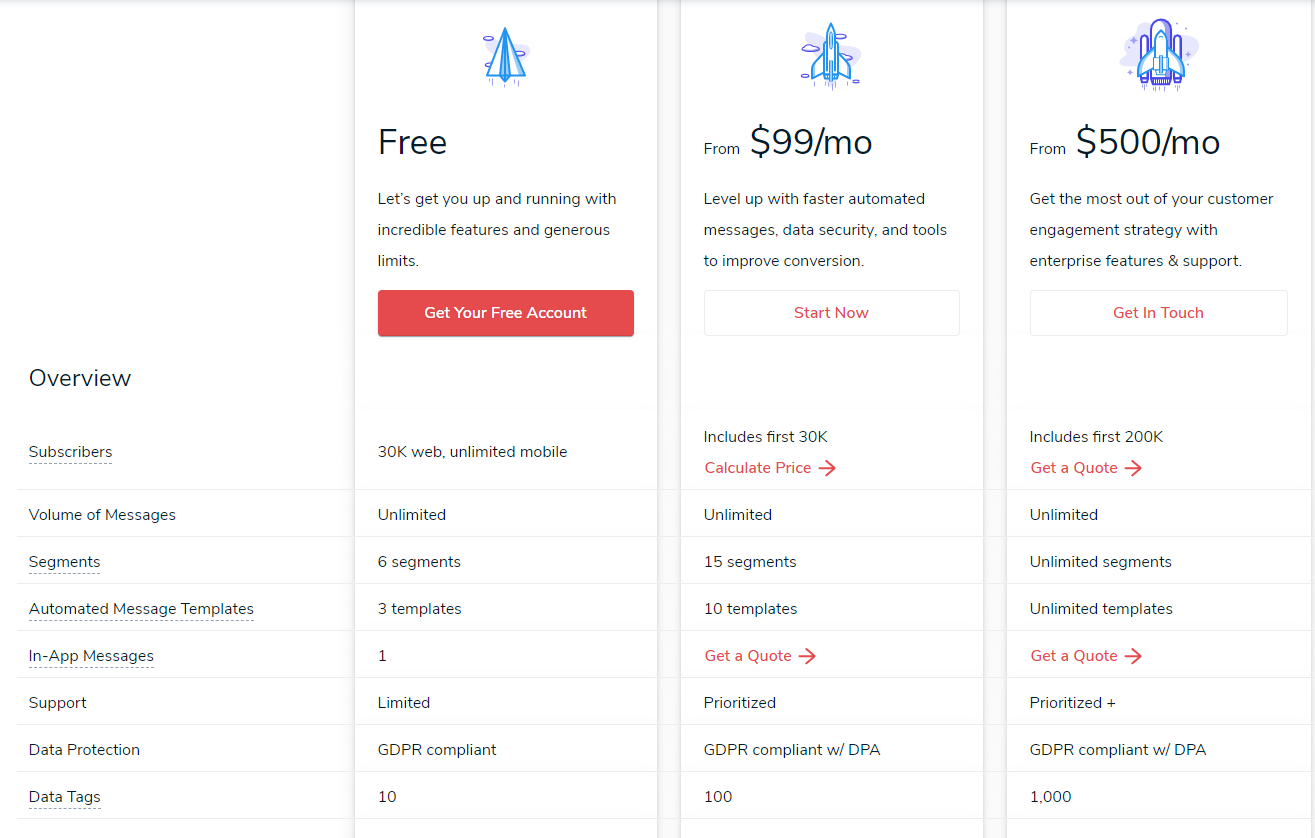
Task: Open Get a Quote under $500 plan Subscribers
Action: (x=1074, y=468)
